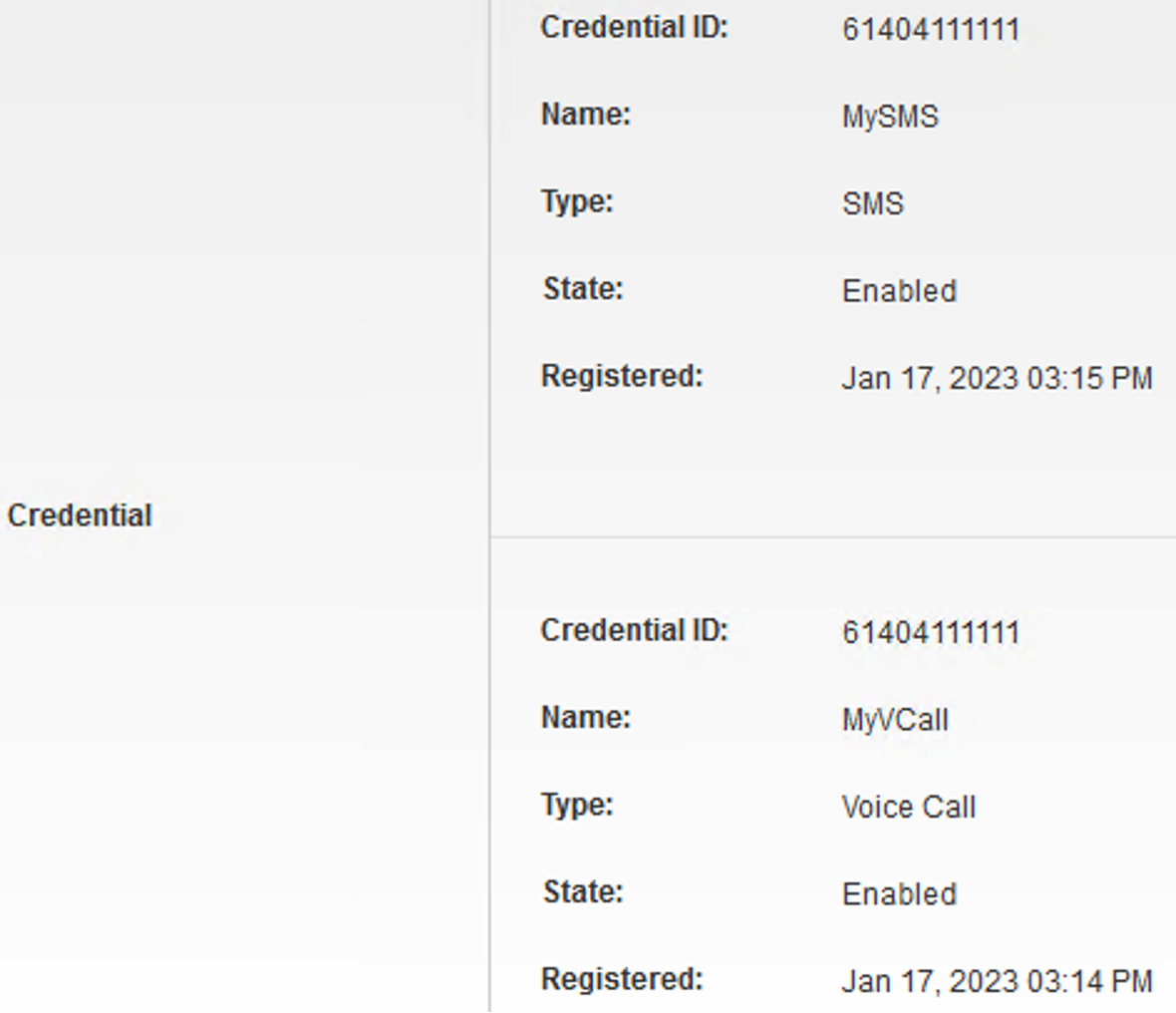Click the Enabled state of the MySMS credential
The image size is (1176, 1013).
click(899, 291)
